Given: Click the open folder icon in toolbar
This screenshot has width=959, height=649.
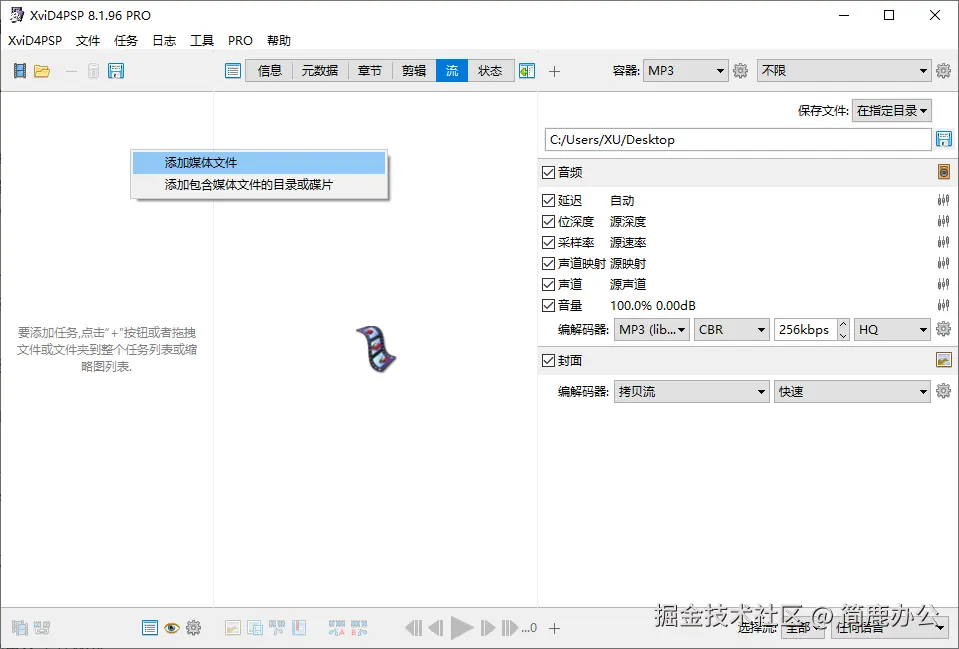Looking at the screenshot, I should [42, 71].
